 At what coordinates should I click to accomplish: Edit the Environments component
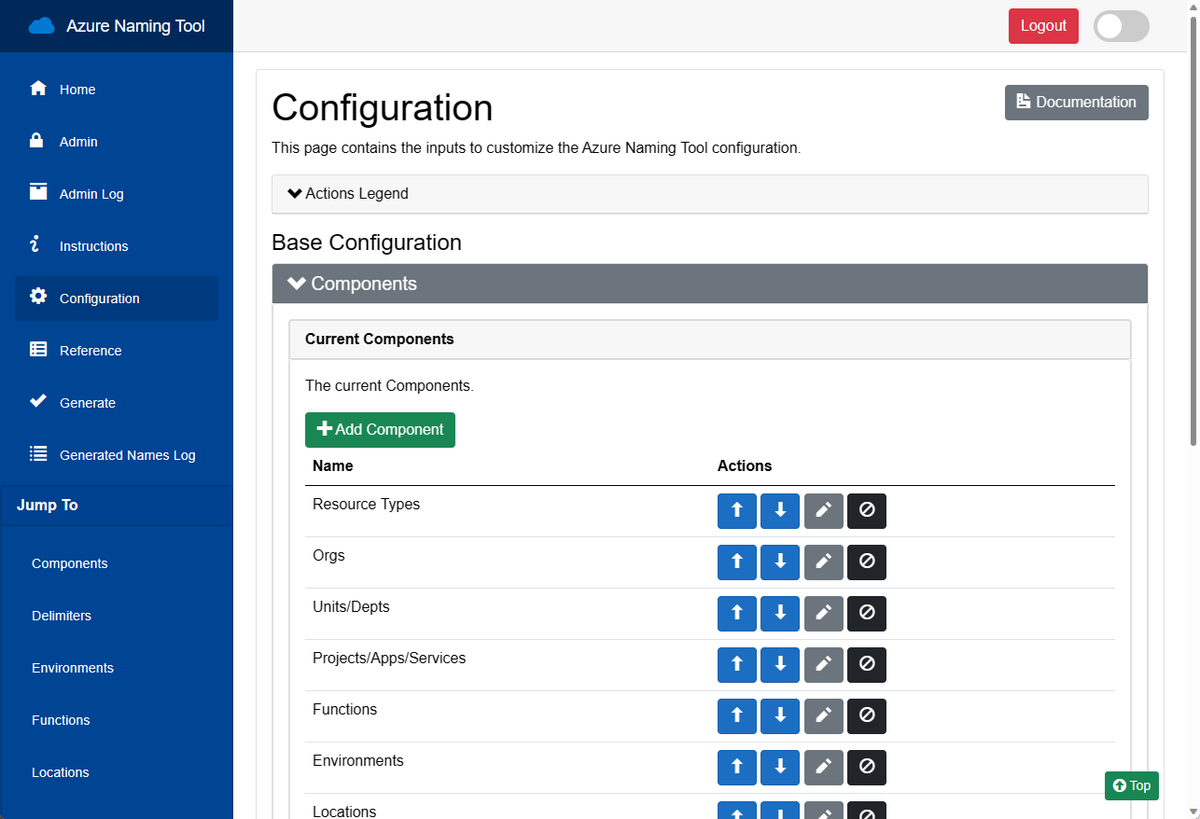pyautogui.click(x=824, y=767)
